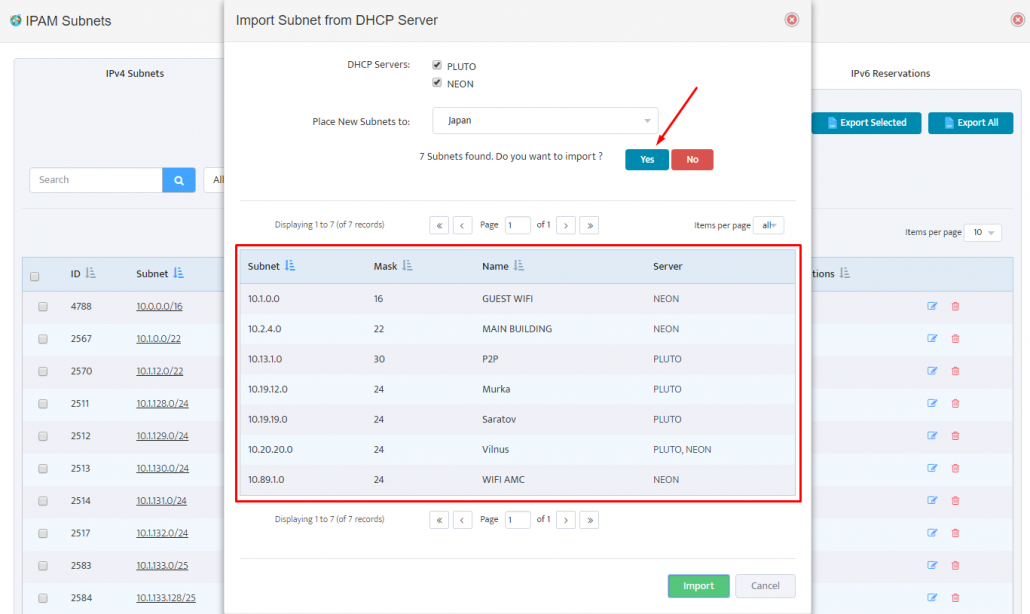Delete the second reservation using trash icon

pyautogui.click(x=955, y=338)
